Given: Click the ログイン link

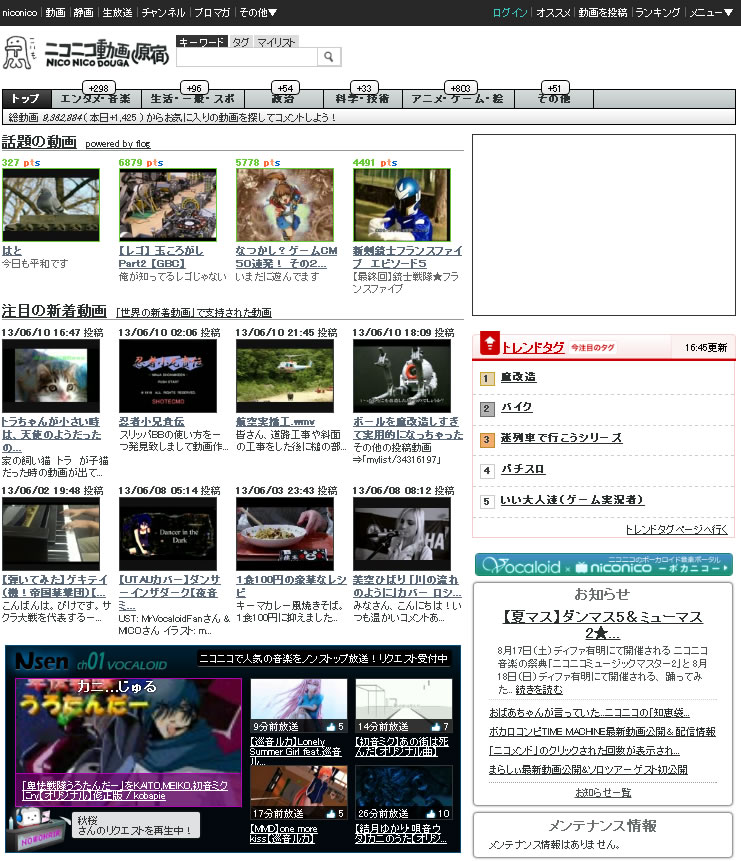Looking at the screenshot, I should tap(510, 12).
